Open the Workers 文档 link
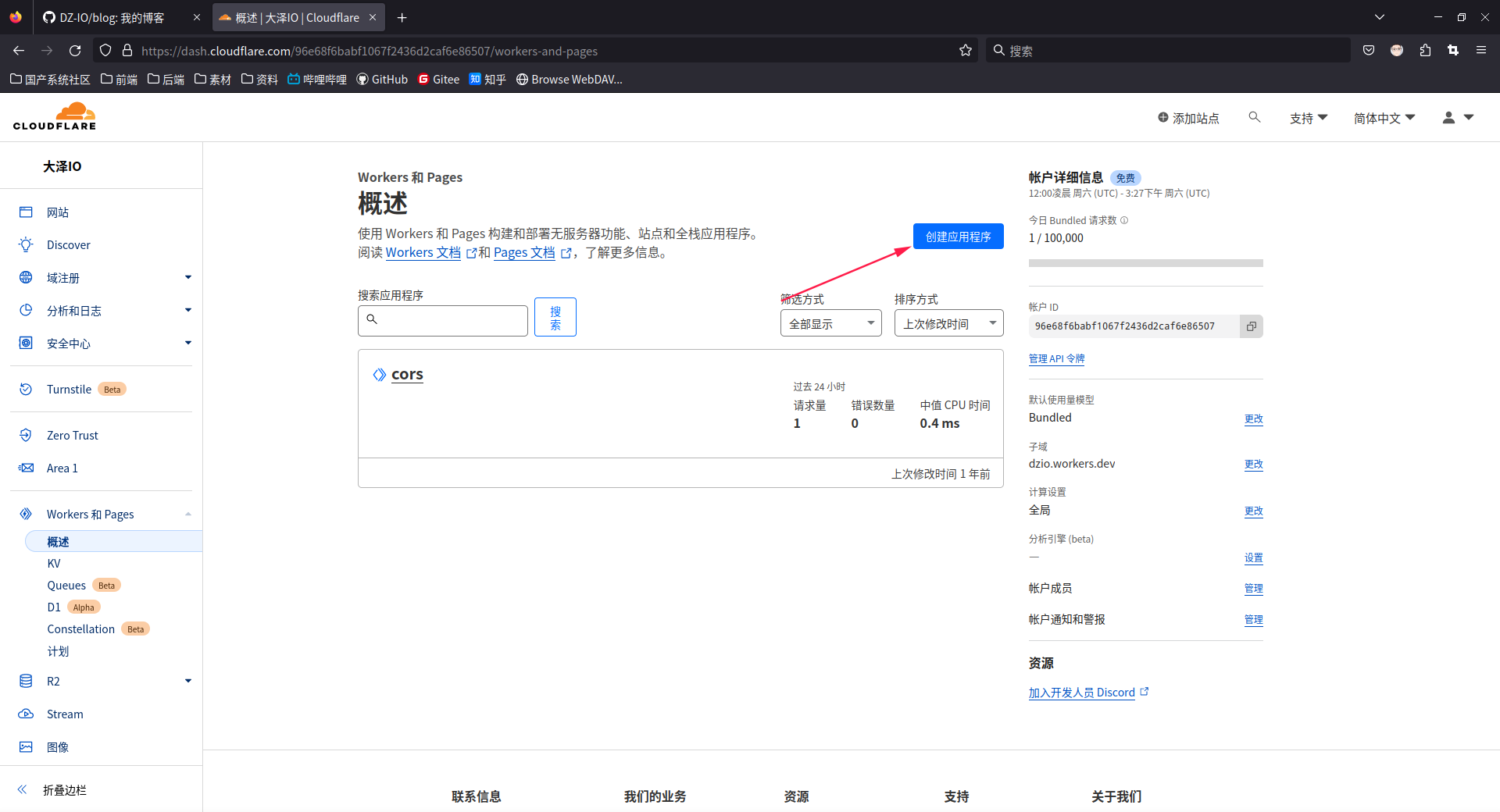The width and height of the screenshot is (1500, 812). [x=423, y=252]
